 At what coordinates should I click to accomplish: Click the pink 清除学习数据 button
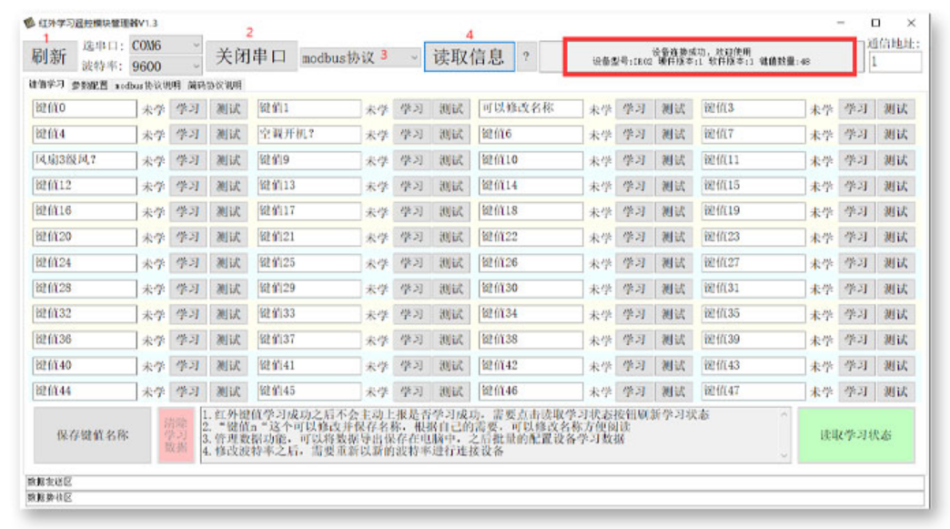tap(176, 435)
